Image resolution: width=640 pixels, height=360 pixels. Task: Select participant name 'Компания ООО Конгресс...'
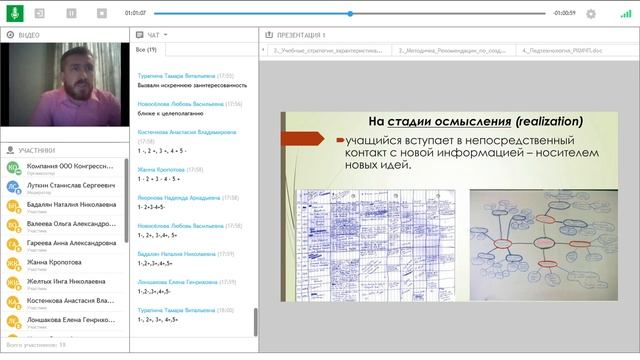[70, 166]
